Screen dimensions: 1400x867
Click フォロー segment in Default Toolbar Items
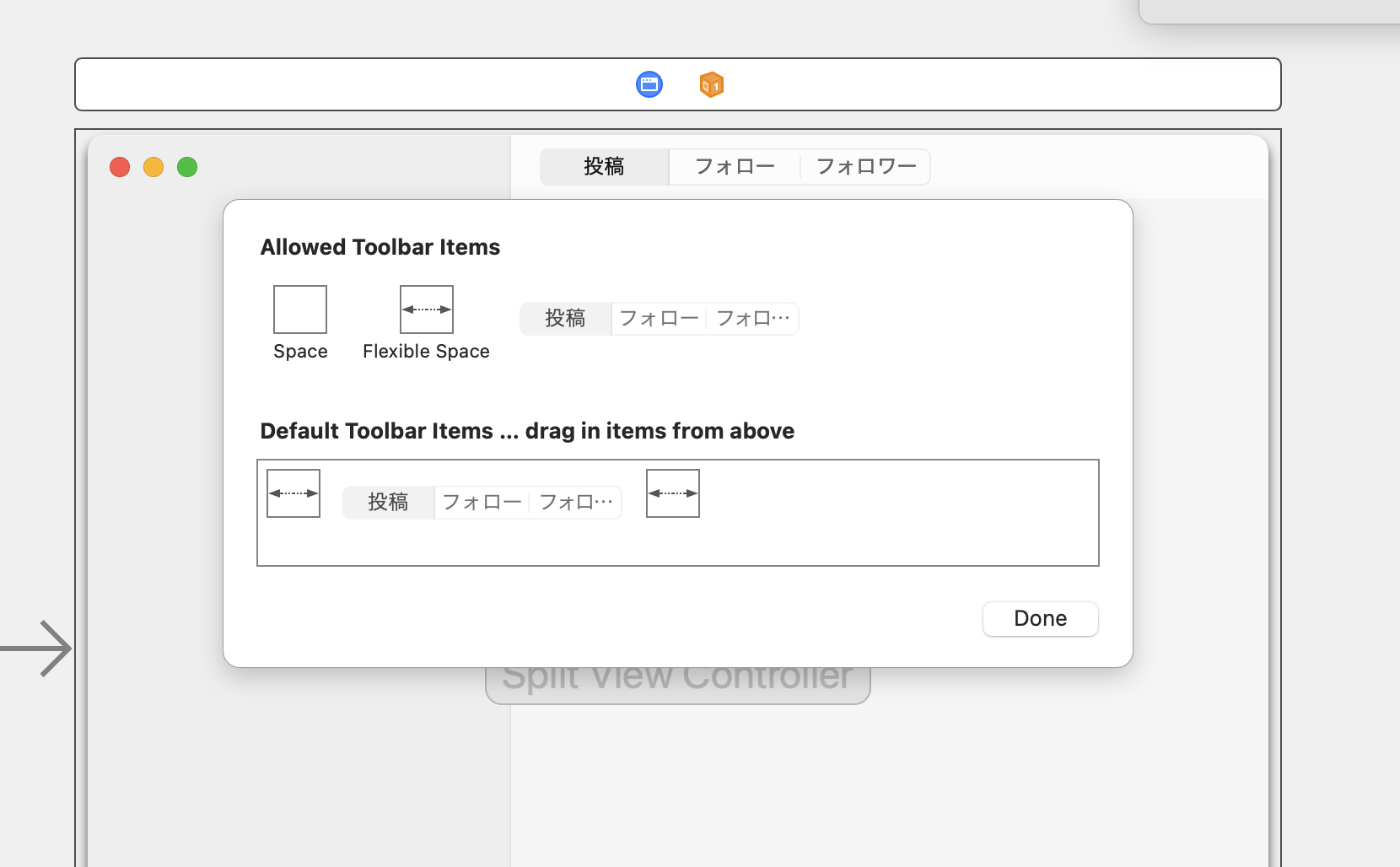482,503
